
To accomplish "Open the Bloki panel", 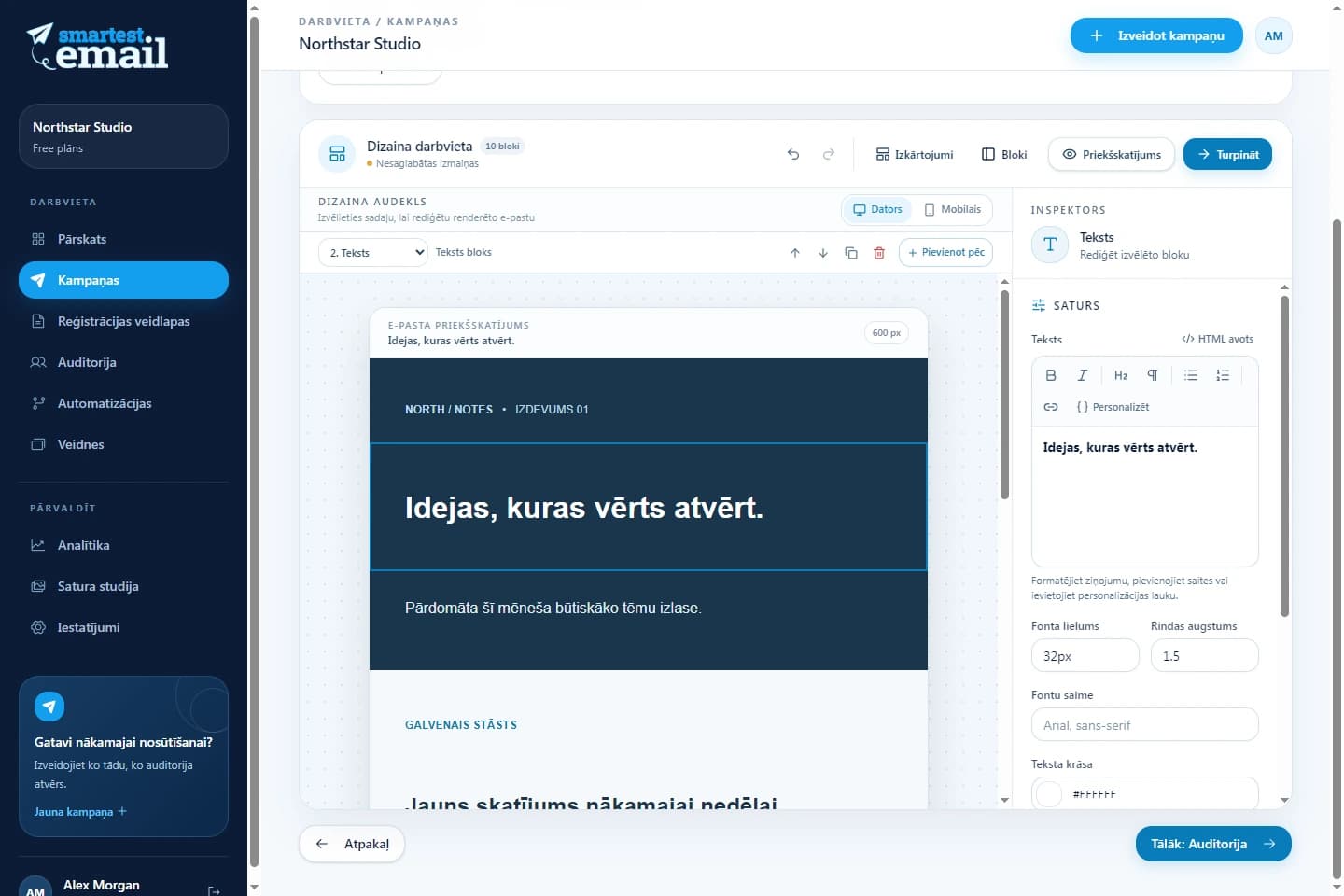I will pyautogui.click(x=1004, y=154).
